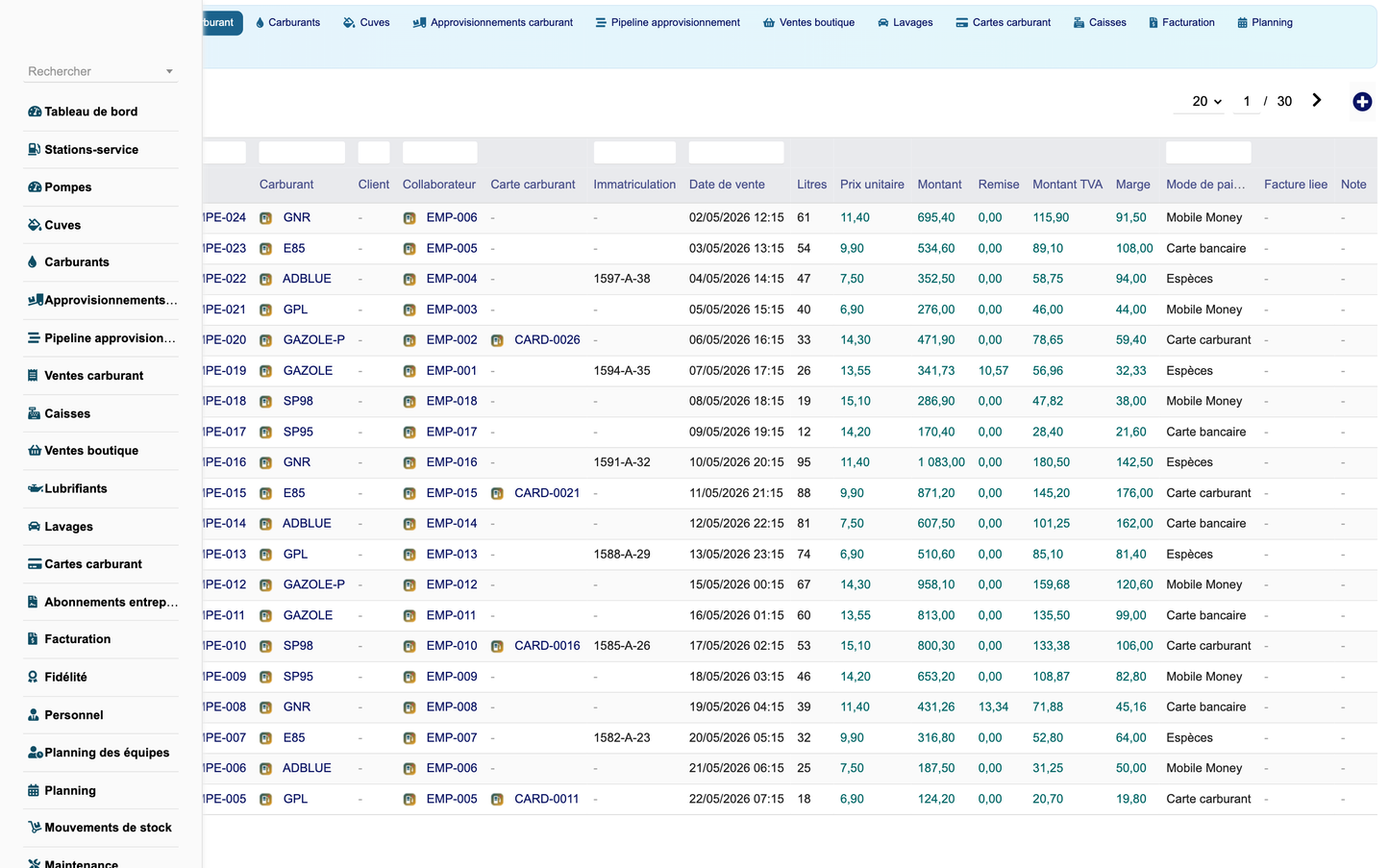Click the Cuves sidebar icon
This screenshot has width=1389, height=868.
pos(35,225)
